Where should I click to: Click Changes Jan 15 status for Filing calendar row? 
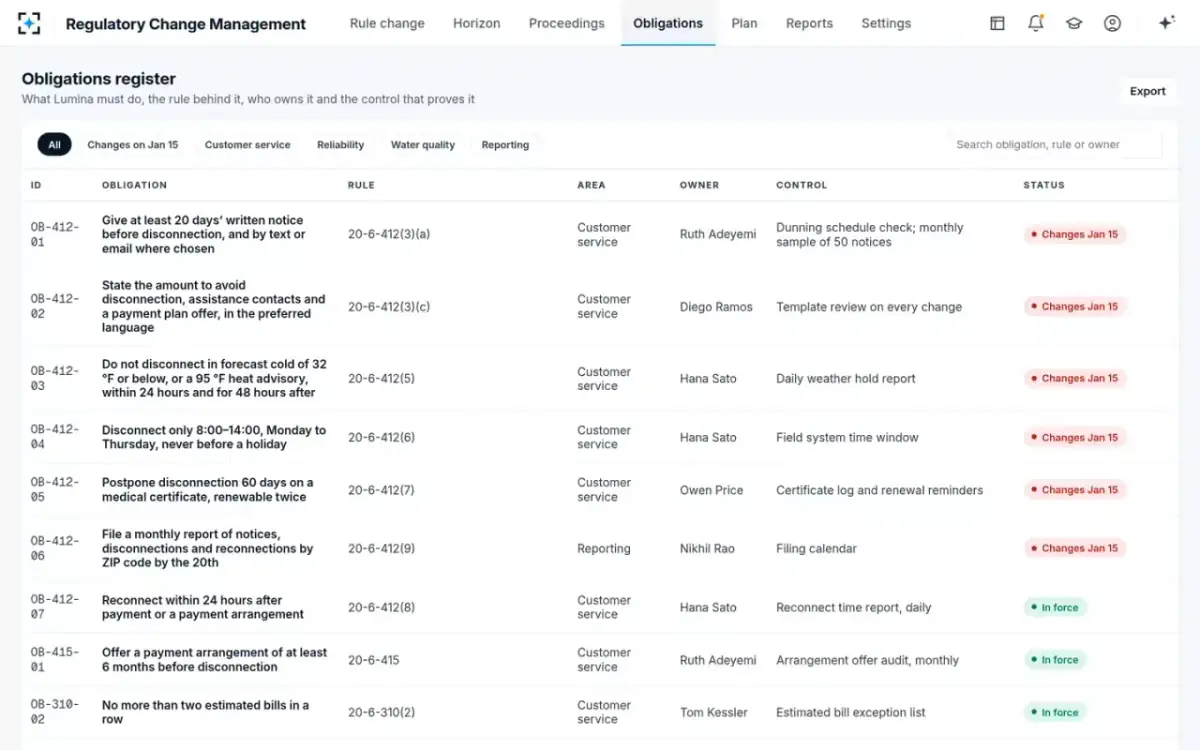tap(1075, 548)
